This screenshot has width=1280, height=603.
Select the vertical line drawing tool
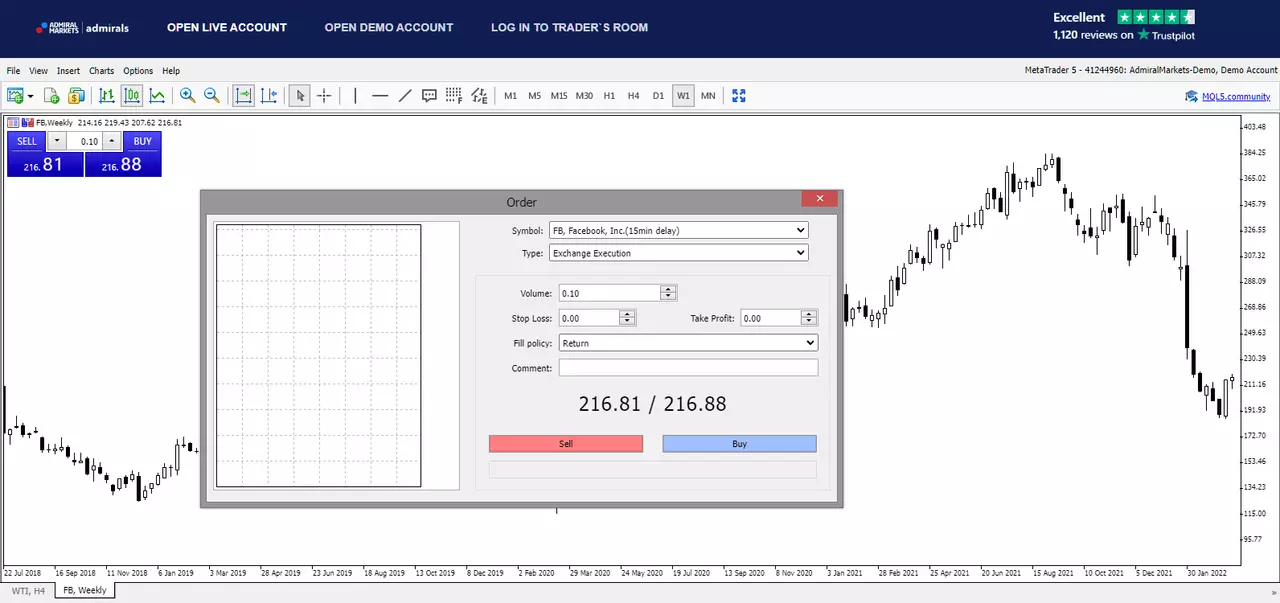[x=354, y=96]
